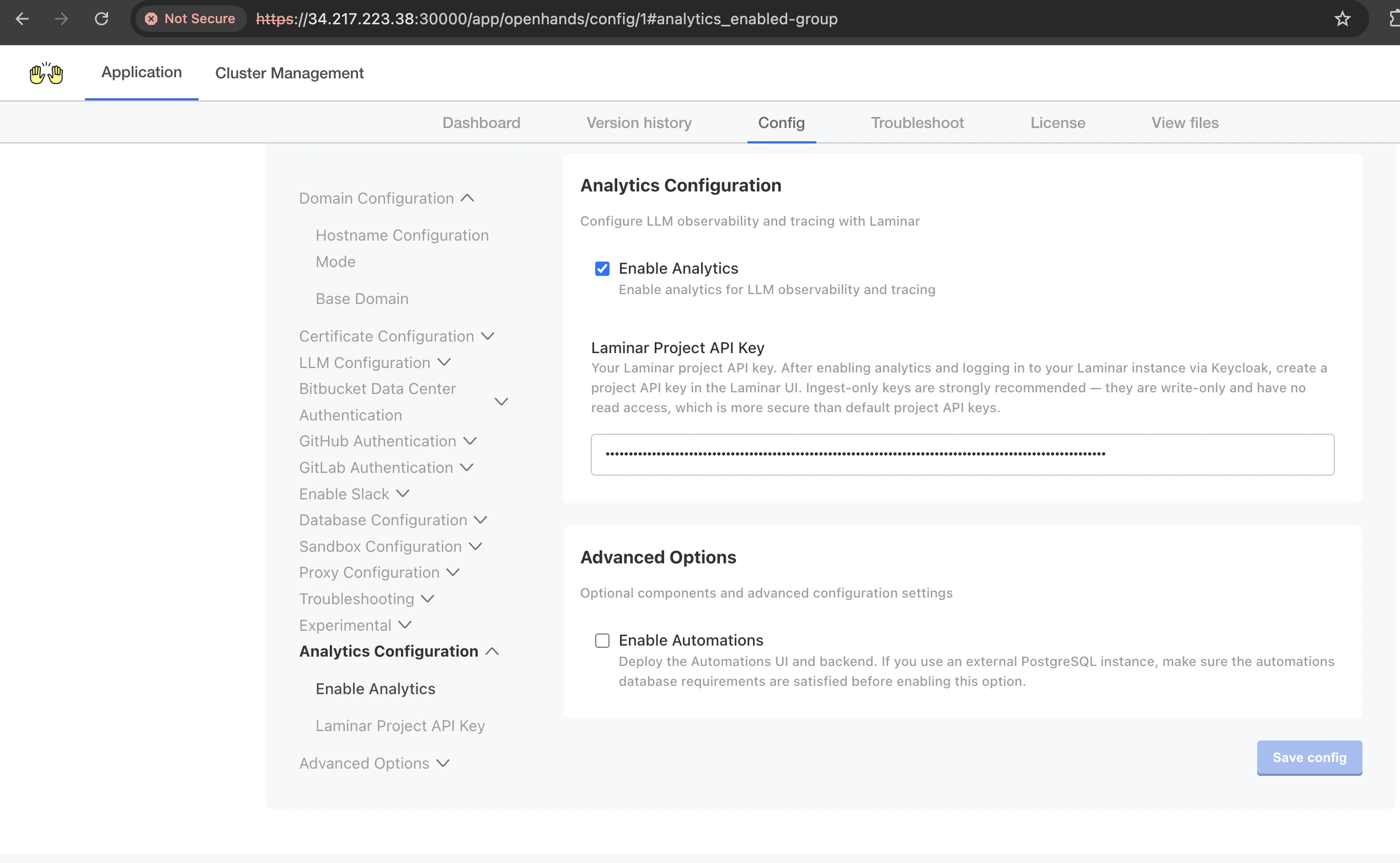Click the browser forward arrow
This screenshot has width=1400, height=863.
(61, 19)
